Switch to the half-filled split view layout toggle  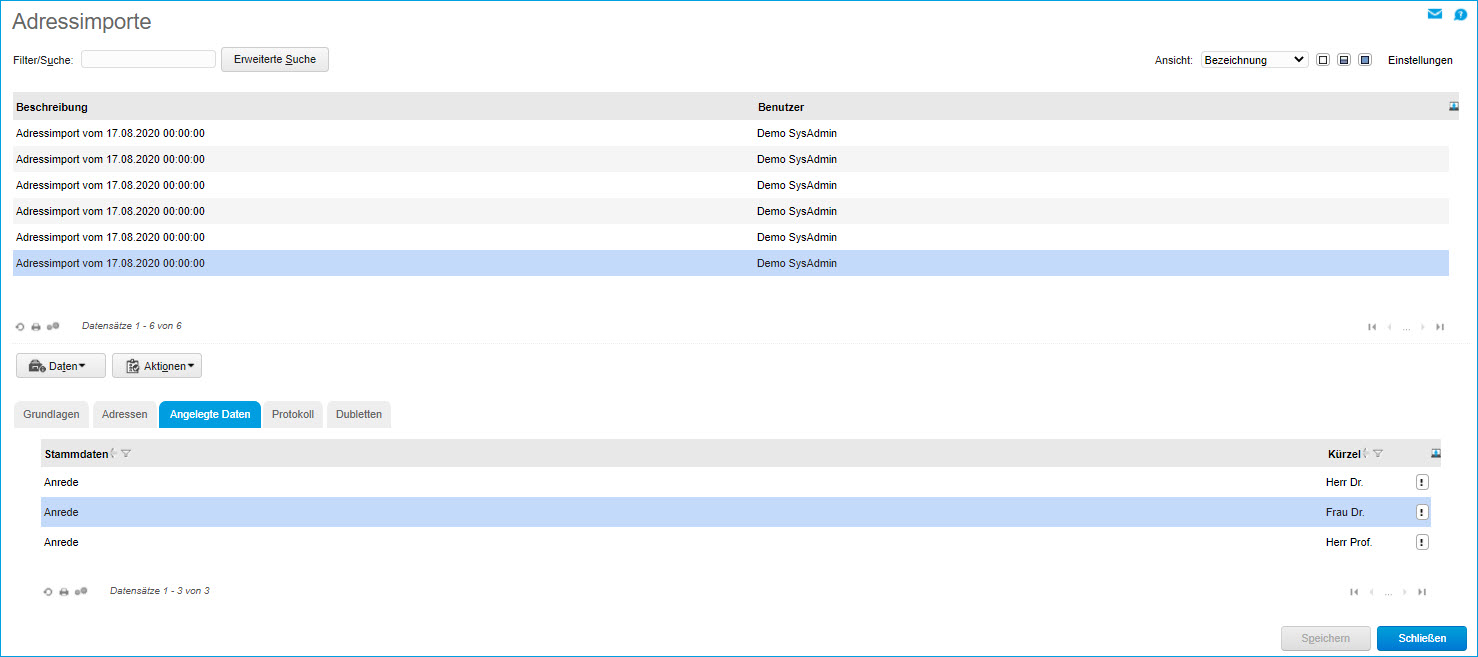[1344, 60]
